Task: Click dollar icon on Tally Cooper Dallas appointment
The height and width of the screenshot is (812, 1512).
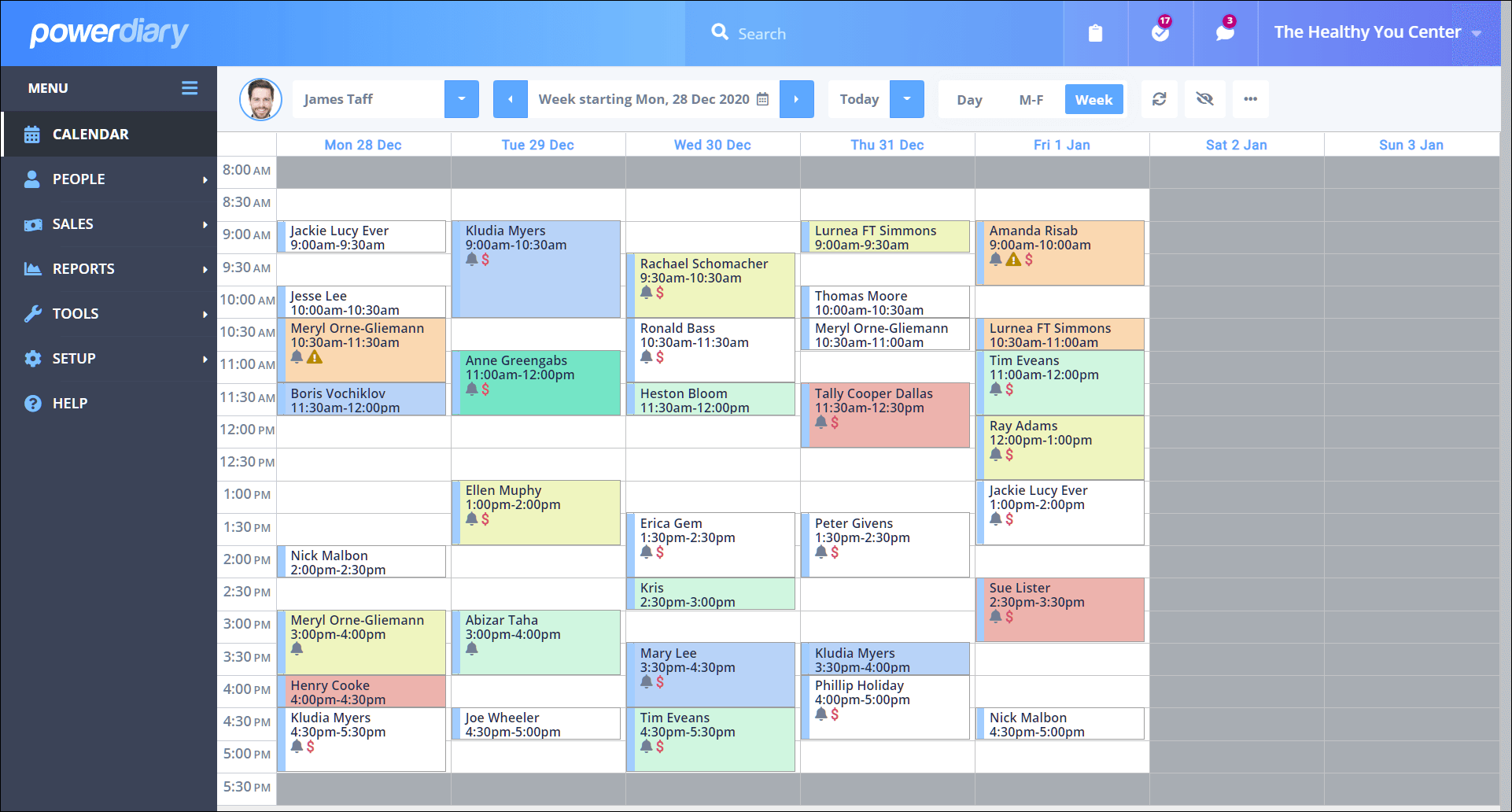Action: [x=835, y=422]
